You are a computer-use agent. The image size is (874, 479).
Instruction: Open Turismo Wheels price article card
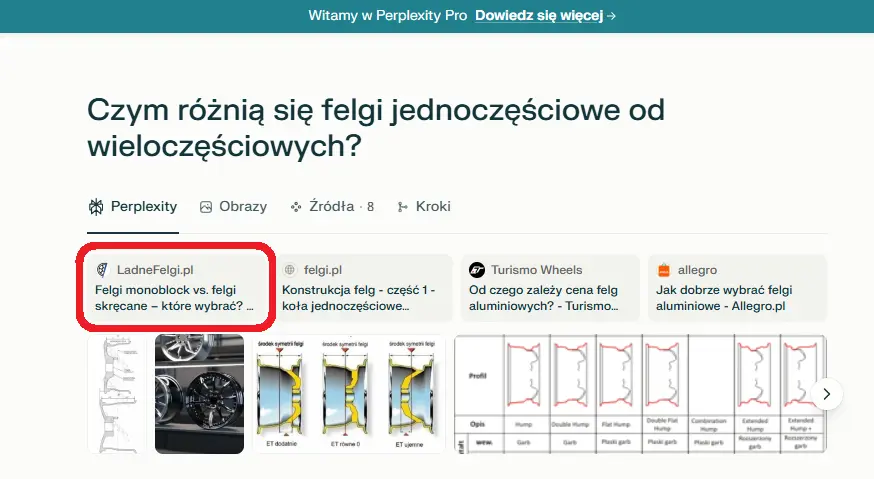click(x=549, y=288)
